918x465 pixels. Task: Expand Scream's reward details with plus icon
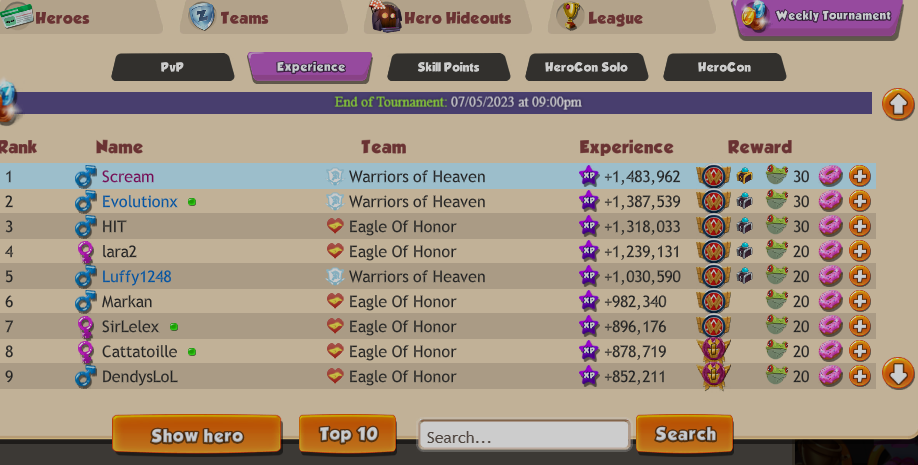859,176
